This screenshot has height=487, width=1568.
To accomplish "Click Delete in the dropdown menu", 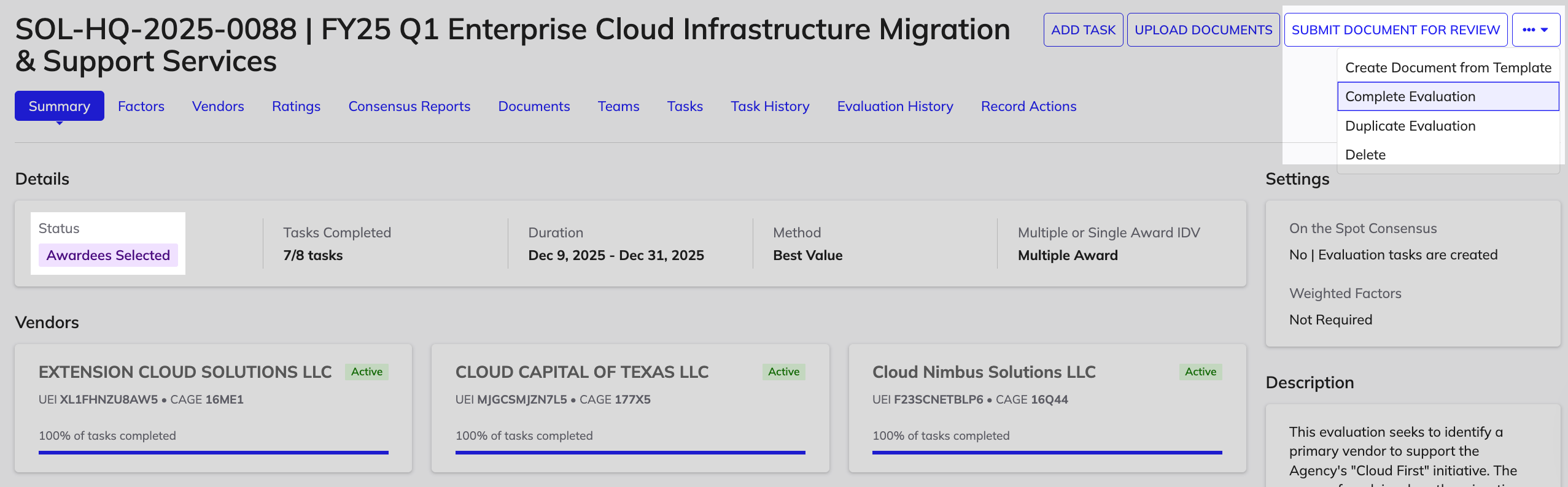I will pyautogui.click(x=1448, y=155).
